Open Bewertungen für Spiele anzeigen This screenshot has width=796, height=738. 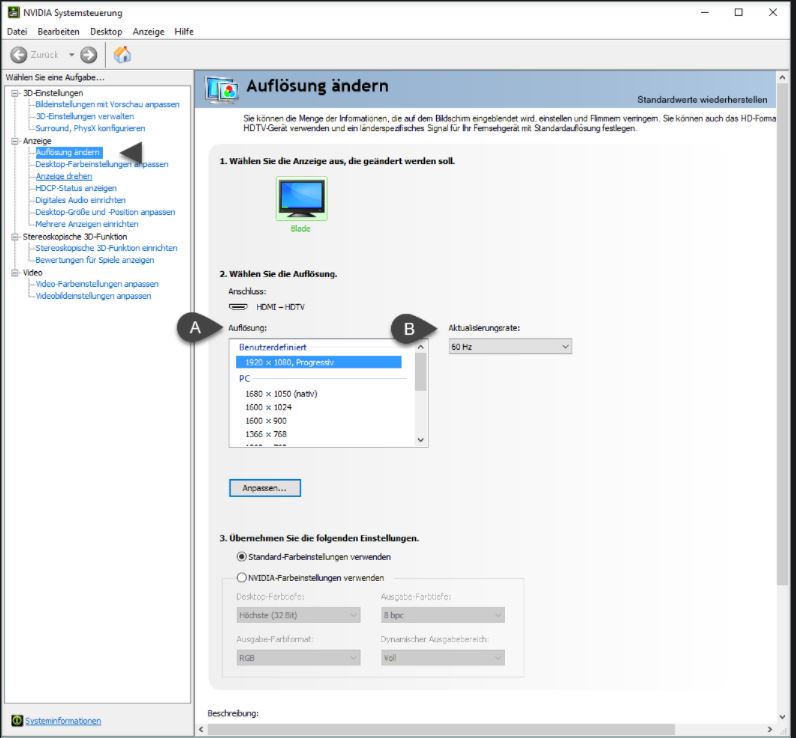(94, 260)
